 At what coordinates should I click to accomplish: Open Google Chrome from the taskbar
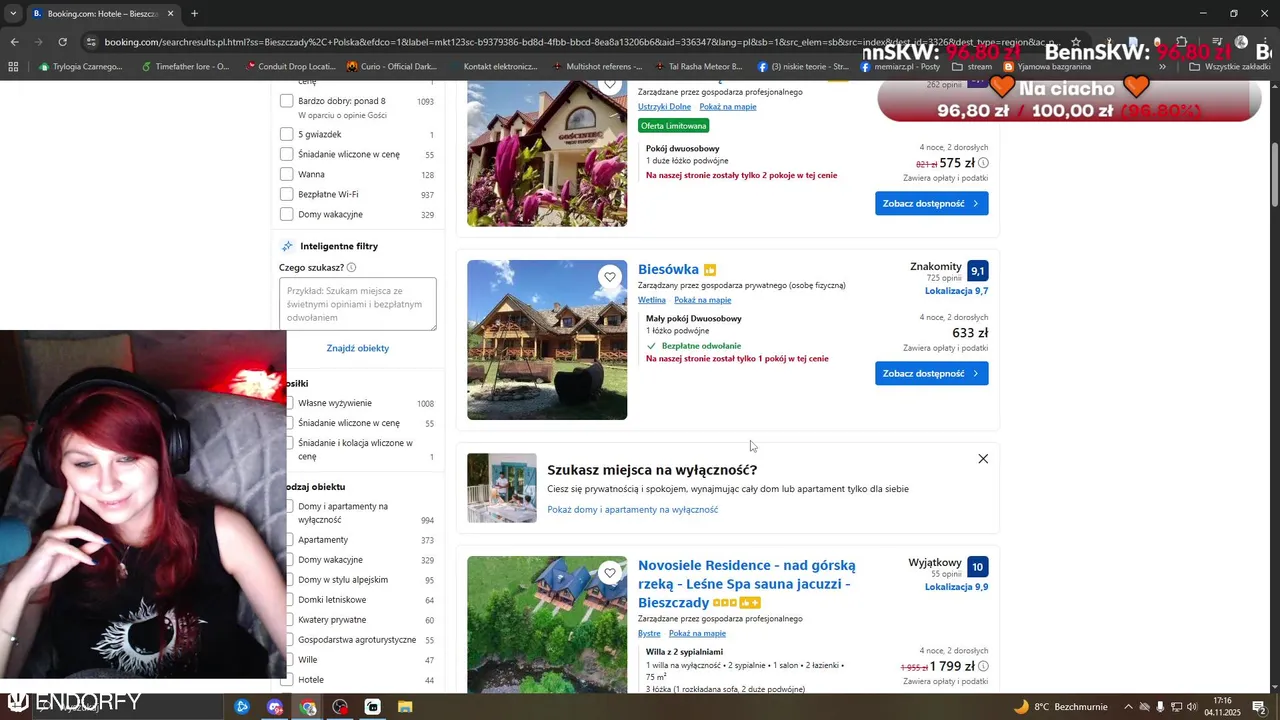308,707
